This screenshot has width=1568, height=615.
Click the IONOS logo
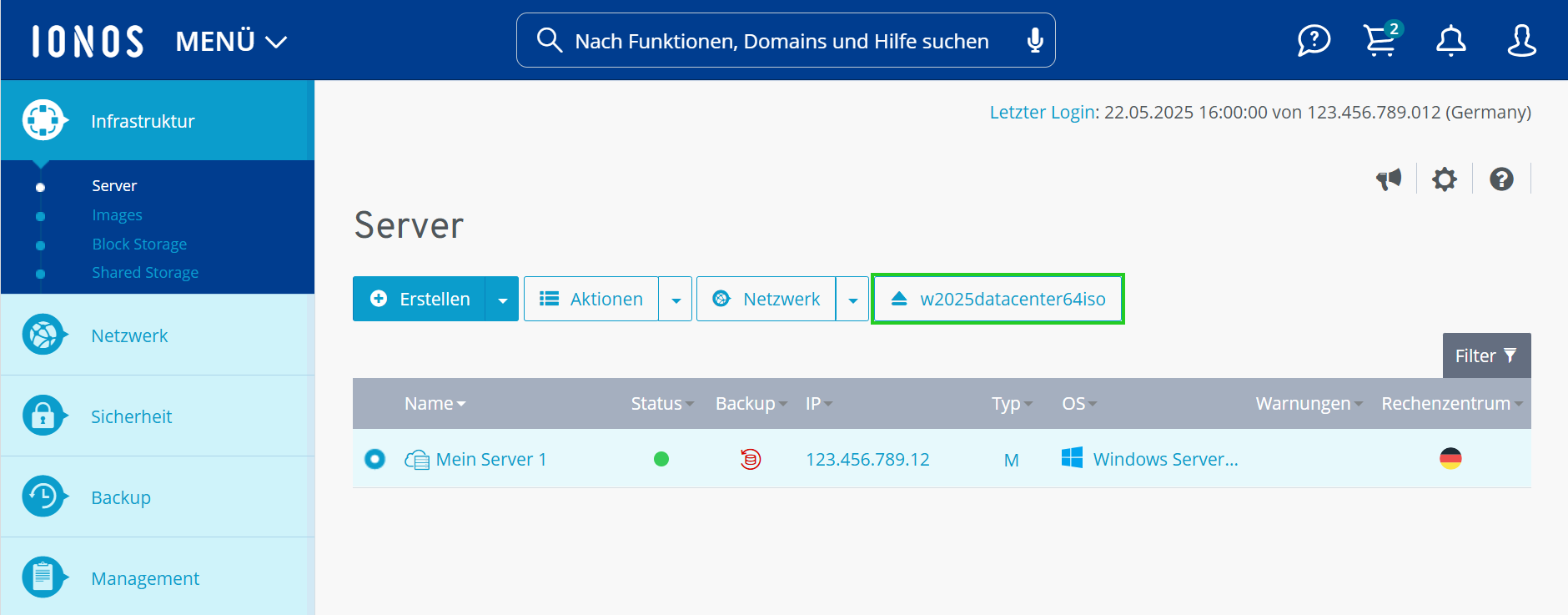(88, 41)
